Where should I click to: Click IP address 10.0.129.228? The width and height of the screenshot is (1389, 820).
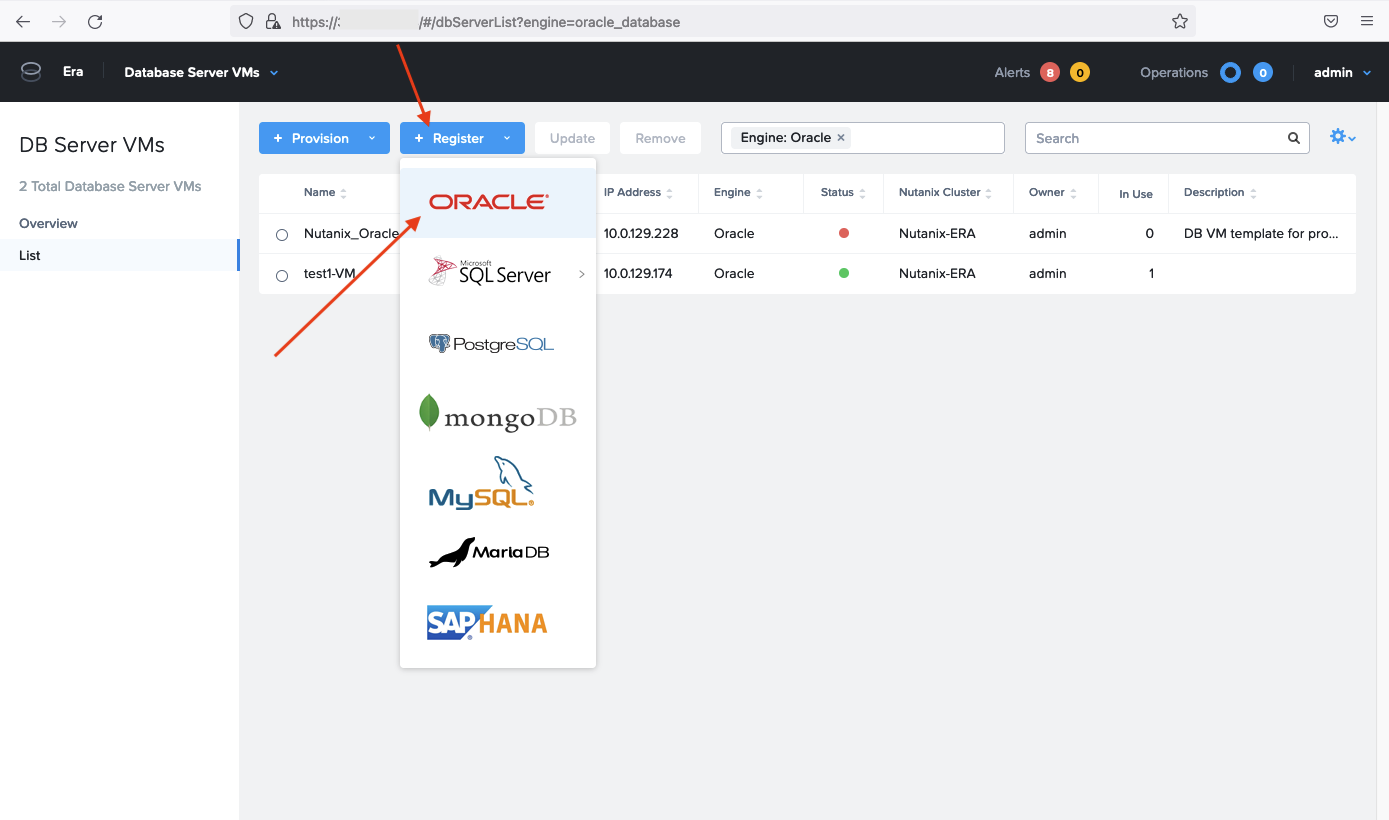point(641,233)
